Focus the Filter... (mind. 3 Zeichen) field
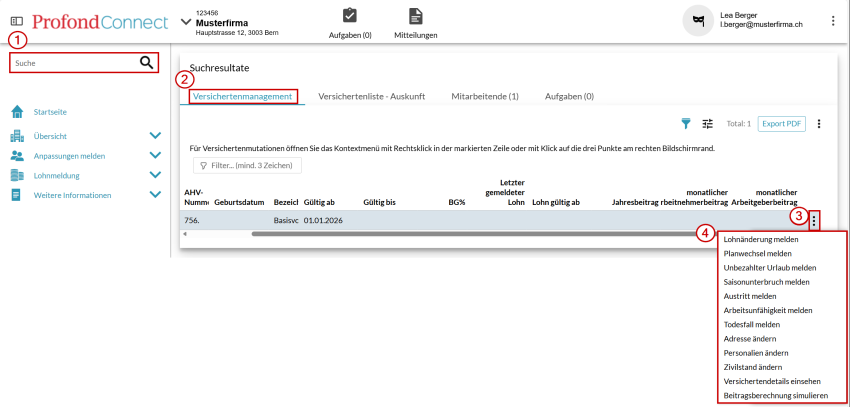Viewport: 850px width, 407px height. pyautogui.click(x=247, y=165)
